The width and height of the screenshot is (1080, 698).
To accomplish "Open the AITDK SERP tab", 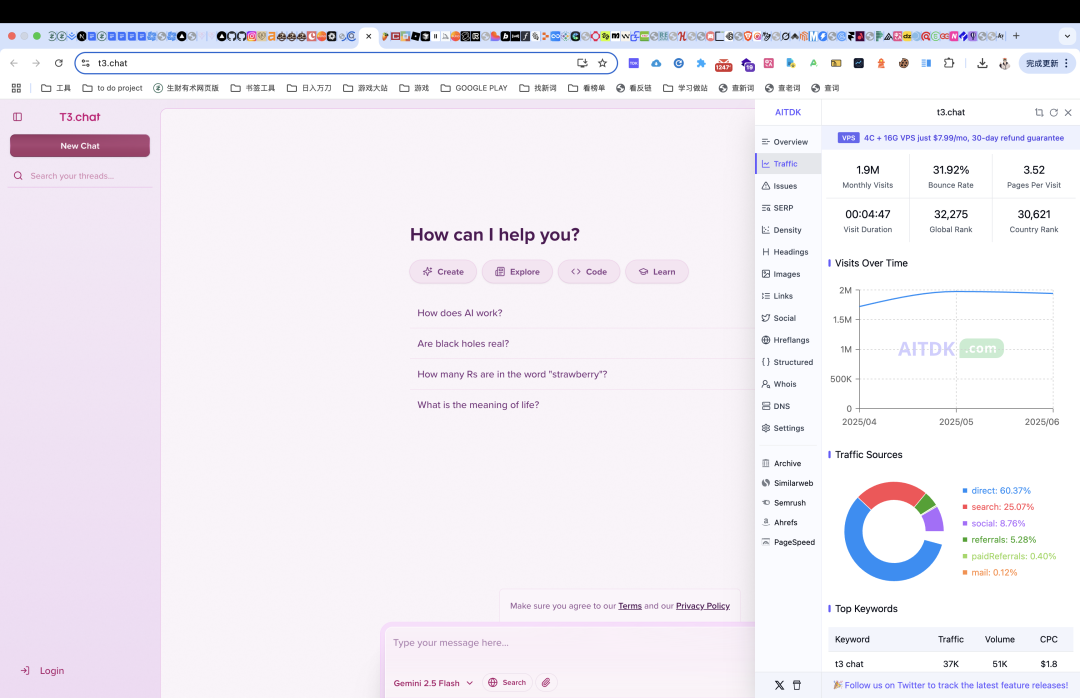I will tap(788, 208).
